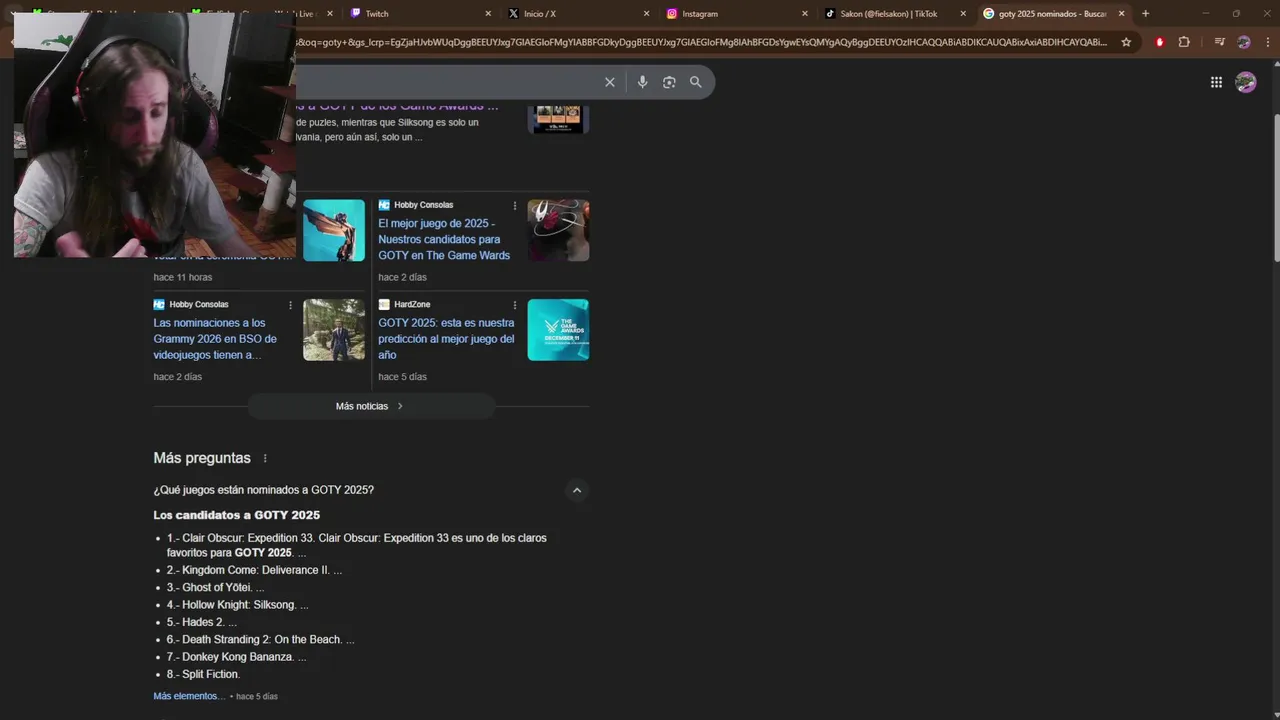Screen dimensions: 1280x720
Task: Open the Google account avatar on the page
Action: pyautogui.click(x=1246, y=82)
